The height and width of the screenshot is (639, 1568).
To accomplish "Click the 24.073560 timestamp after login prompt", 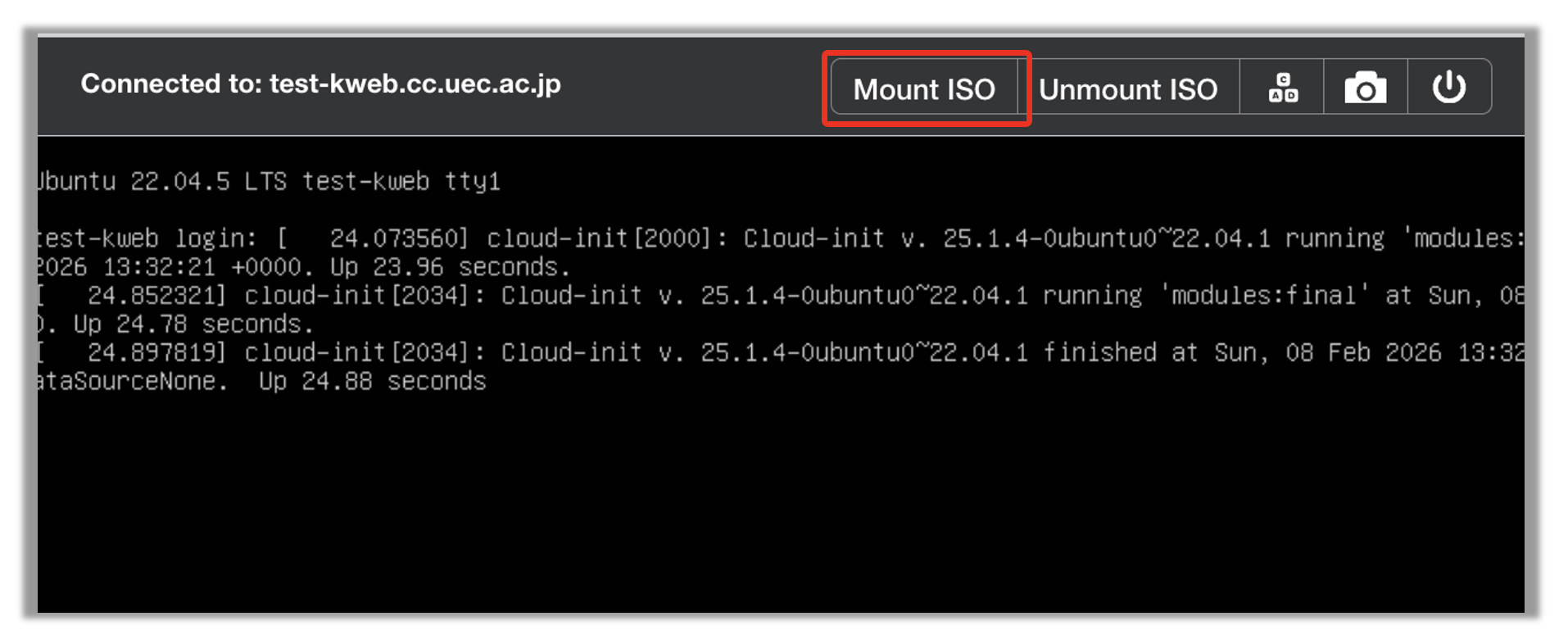I will point(398,238).
